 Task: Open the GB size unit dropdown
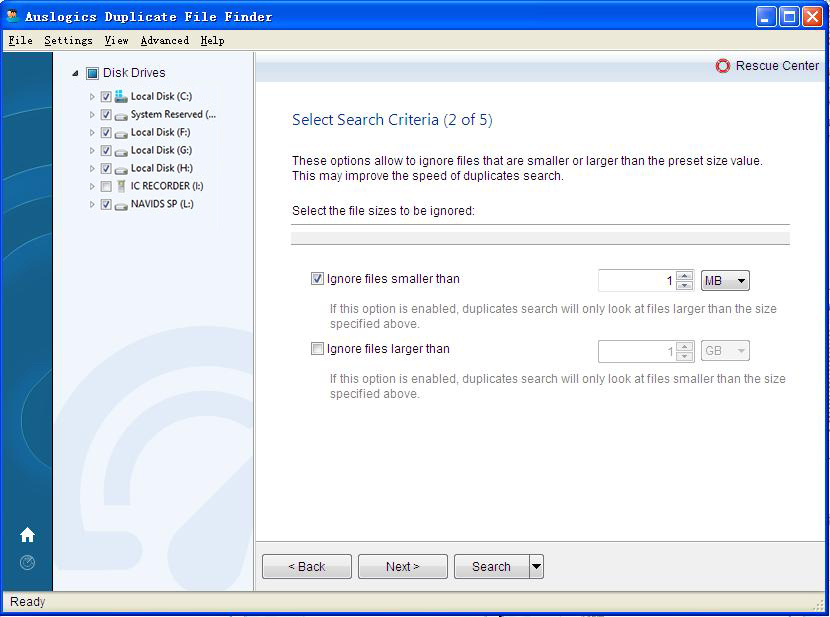pyautogui.click(x=725, y=351)
